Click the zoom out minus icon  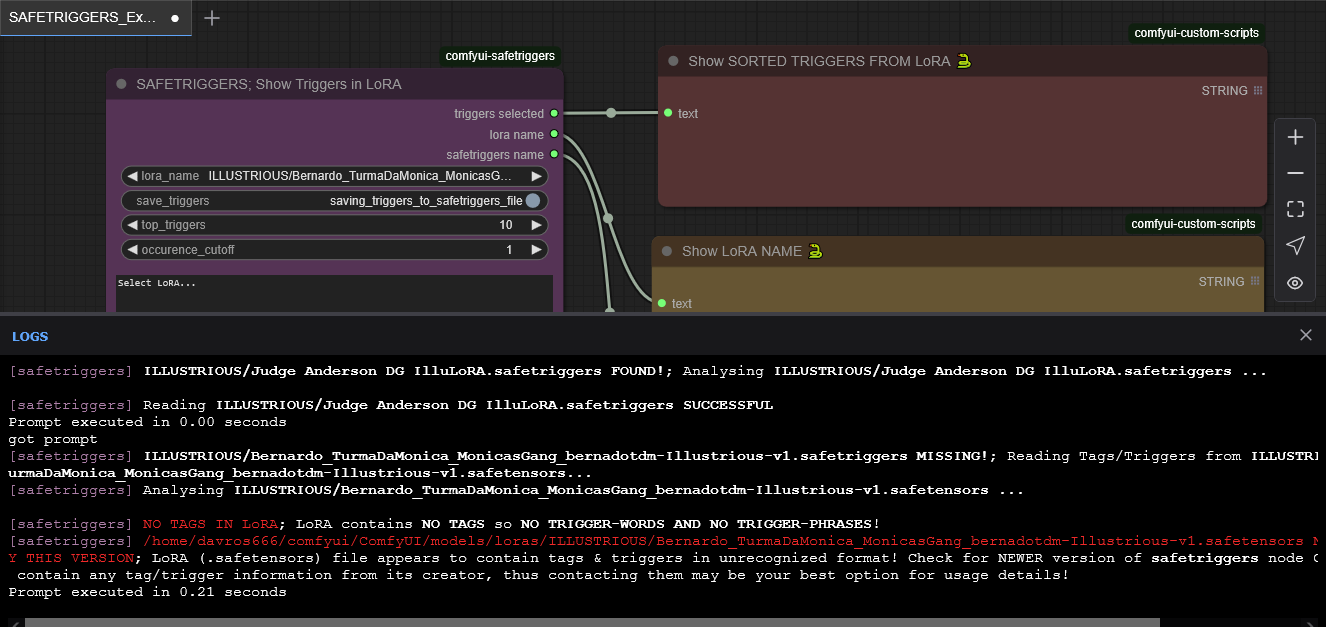point(1295,173)
